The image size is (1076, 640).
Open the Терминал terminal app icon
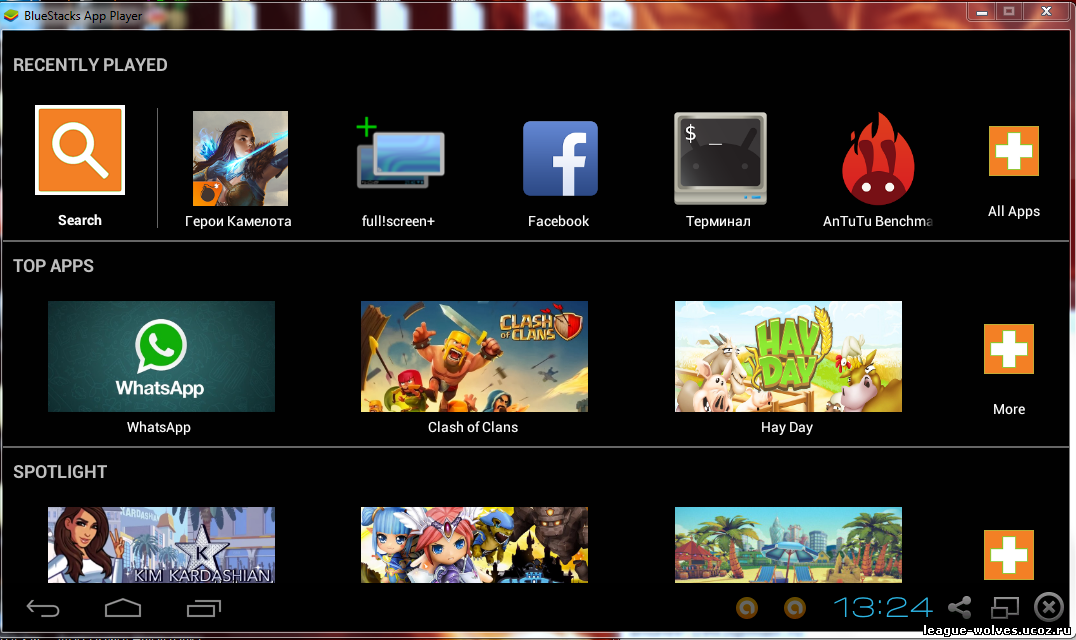click(720, 158)
